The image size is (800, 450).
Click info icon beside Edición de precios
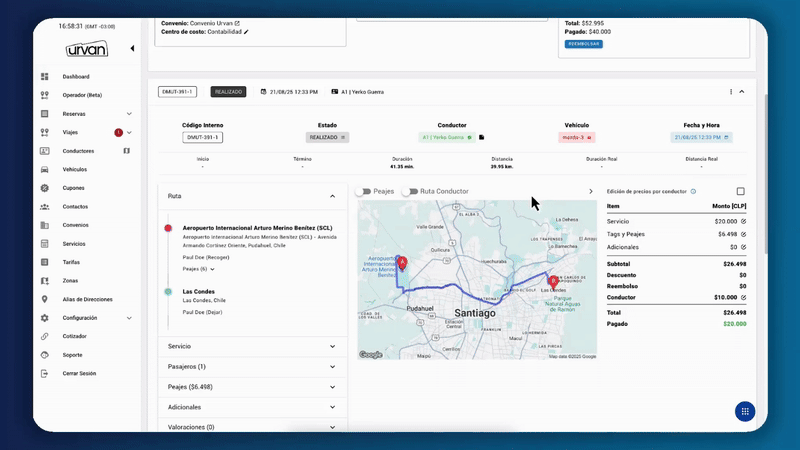tap(694, 191)
